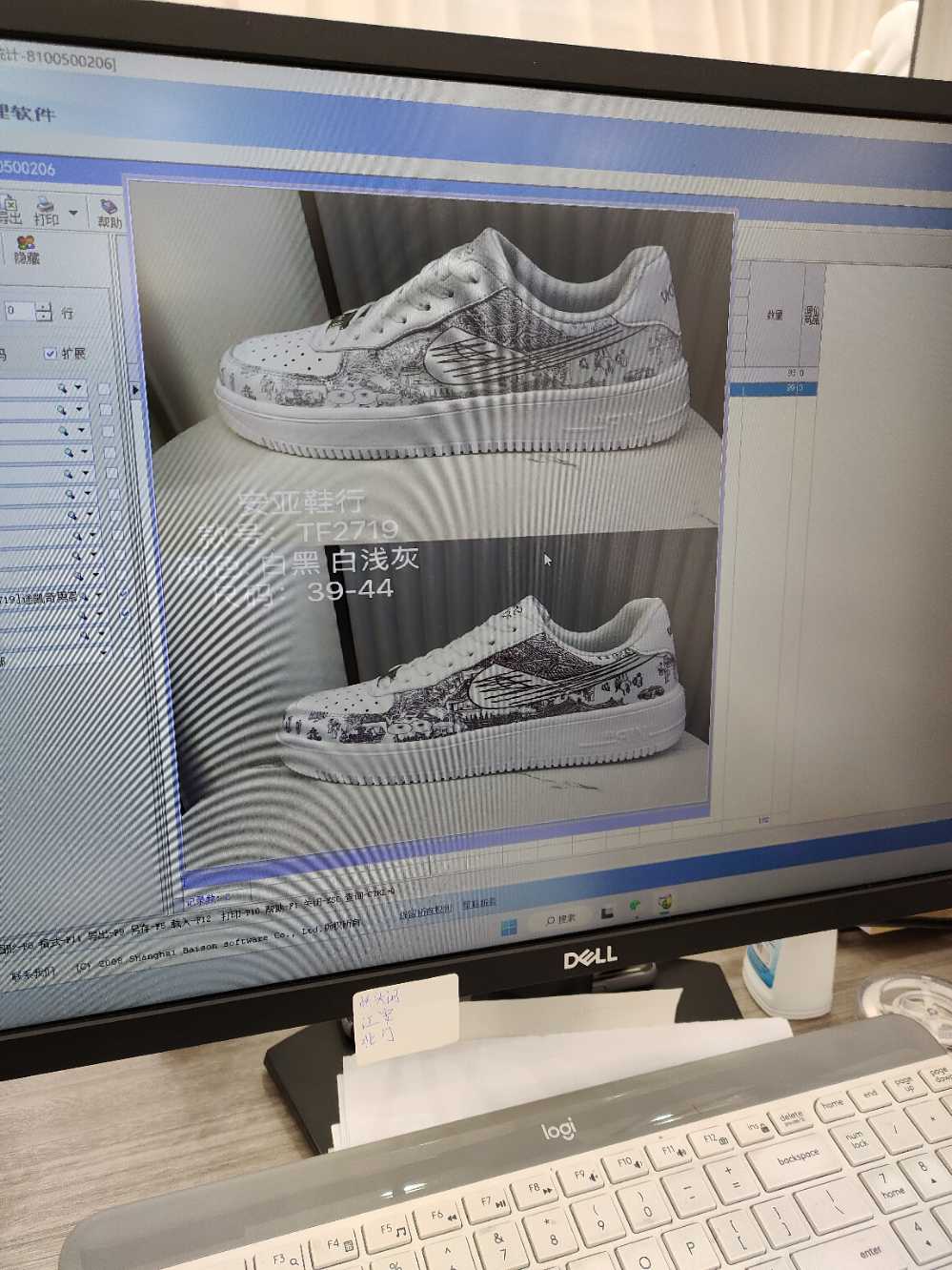This screenshot has height=1270, width=952.
Task: Click the green taskbar app icon
Action: 634,905
